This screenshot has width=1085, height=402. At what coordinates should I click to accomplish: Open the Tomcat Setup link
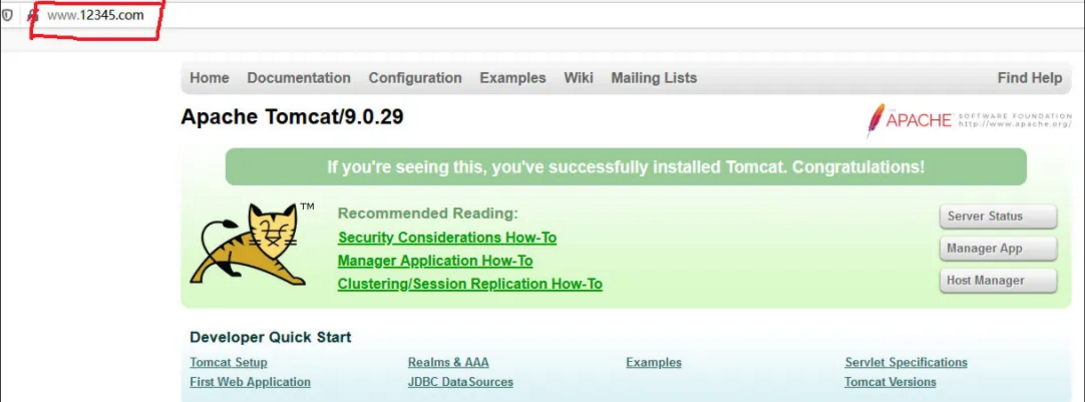coord(228,363)
